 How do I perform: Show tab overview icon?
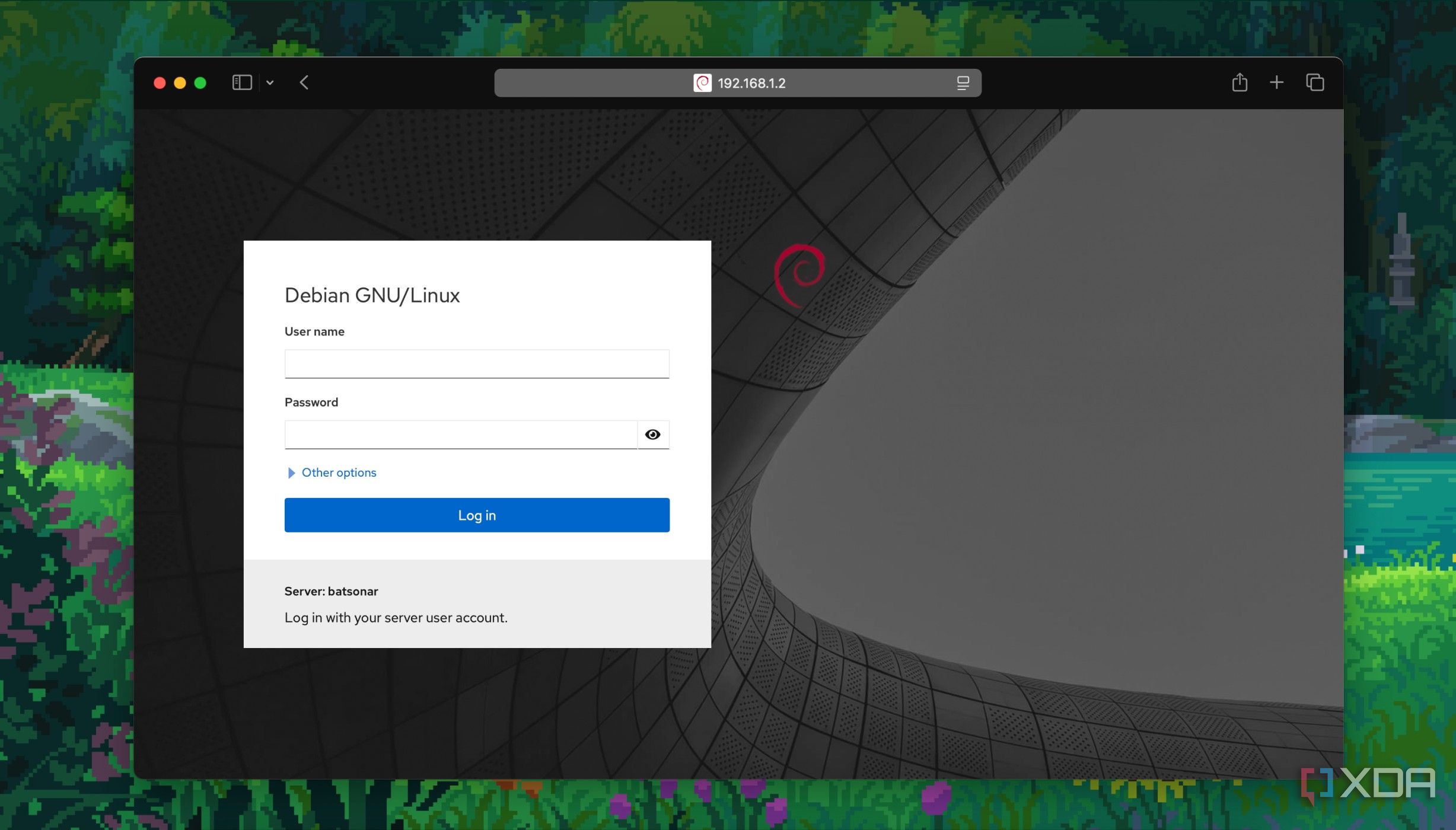pos(1315,82)
